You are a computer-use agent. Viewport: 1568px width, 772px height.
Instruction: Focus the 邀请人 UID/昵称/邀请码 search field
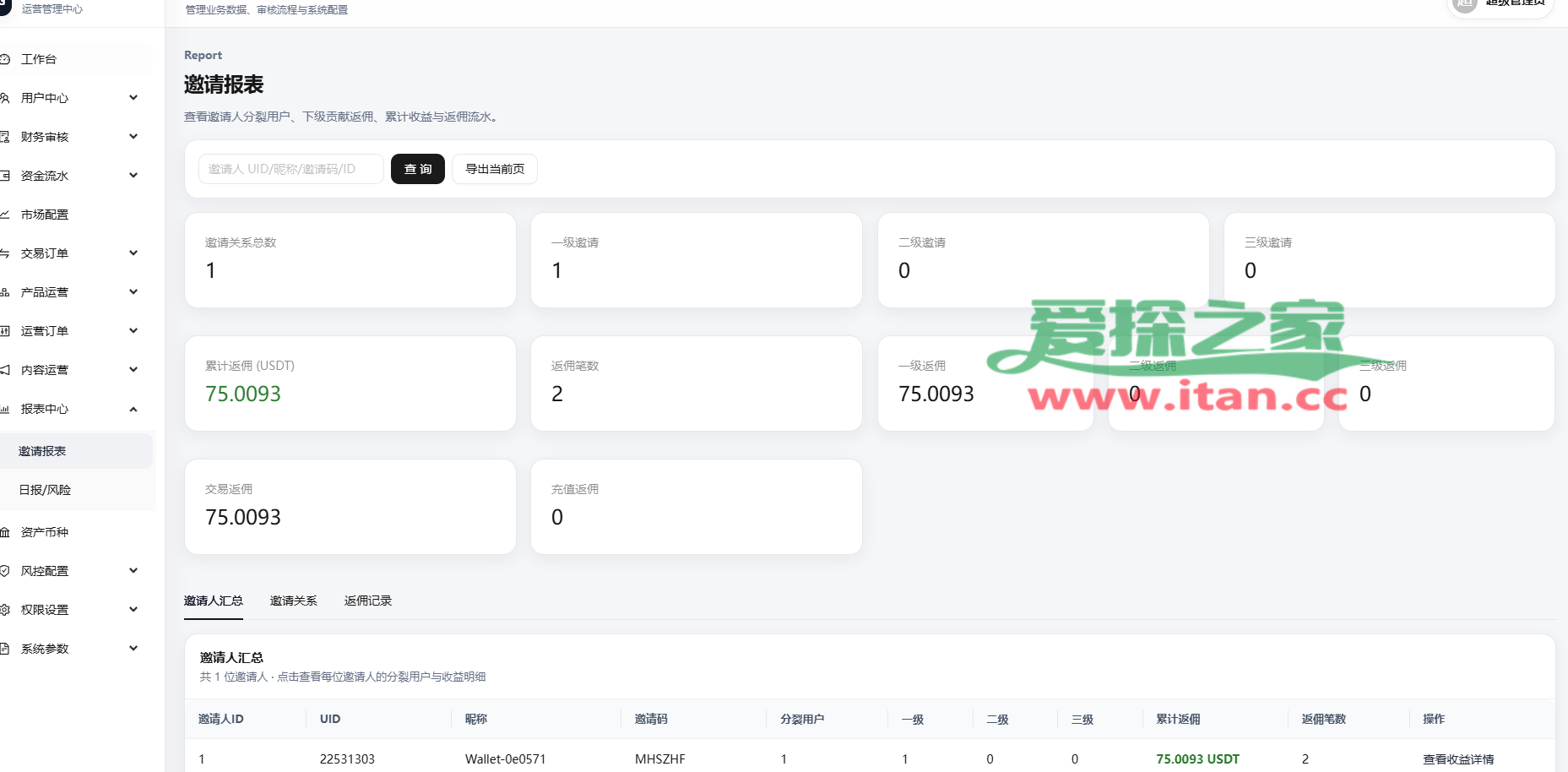[291, 169]
